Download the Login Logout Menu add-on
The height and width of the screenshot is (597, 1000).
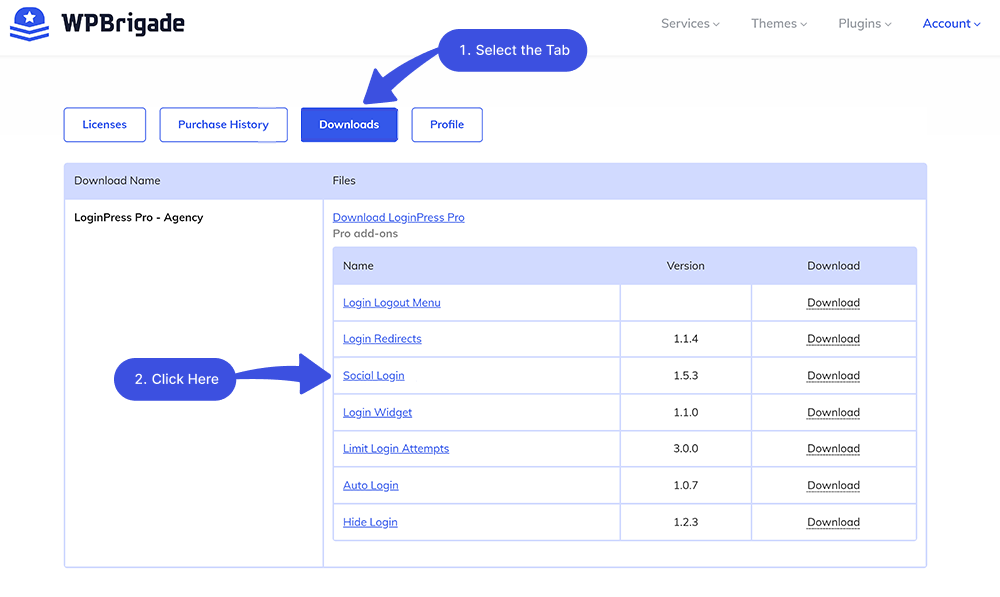tap(834, 303)
